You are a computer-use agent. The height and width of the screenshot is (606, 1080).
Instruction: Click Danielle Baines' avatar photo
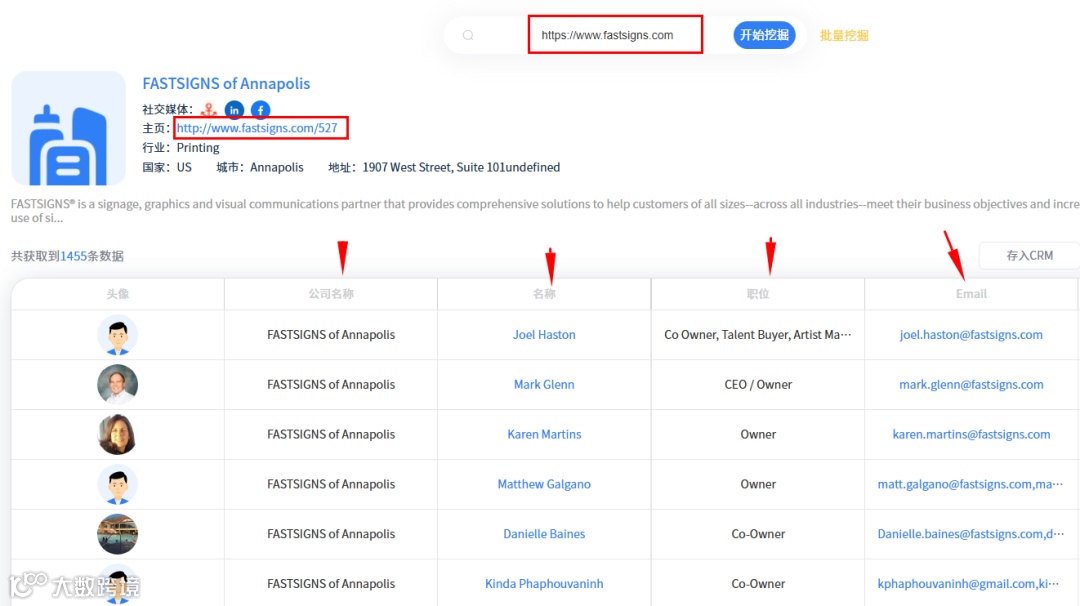(117, 534)
